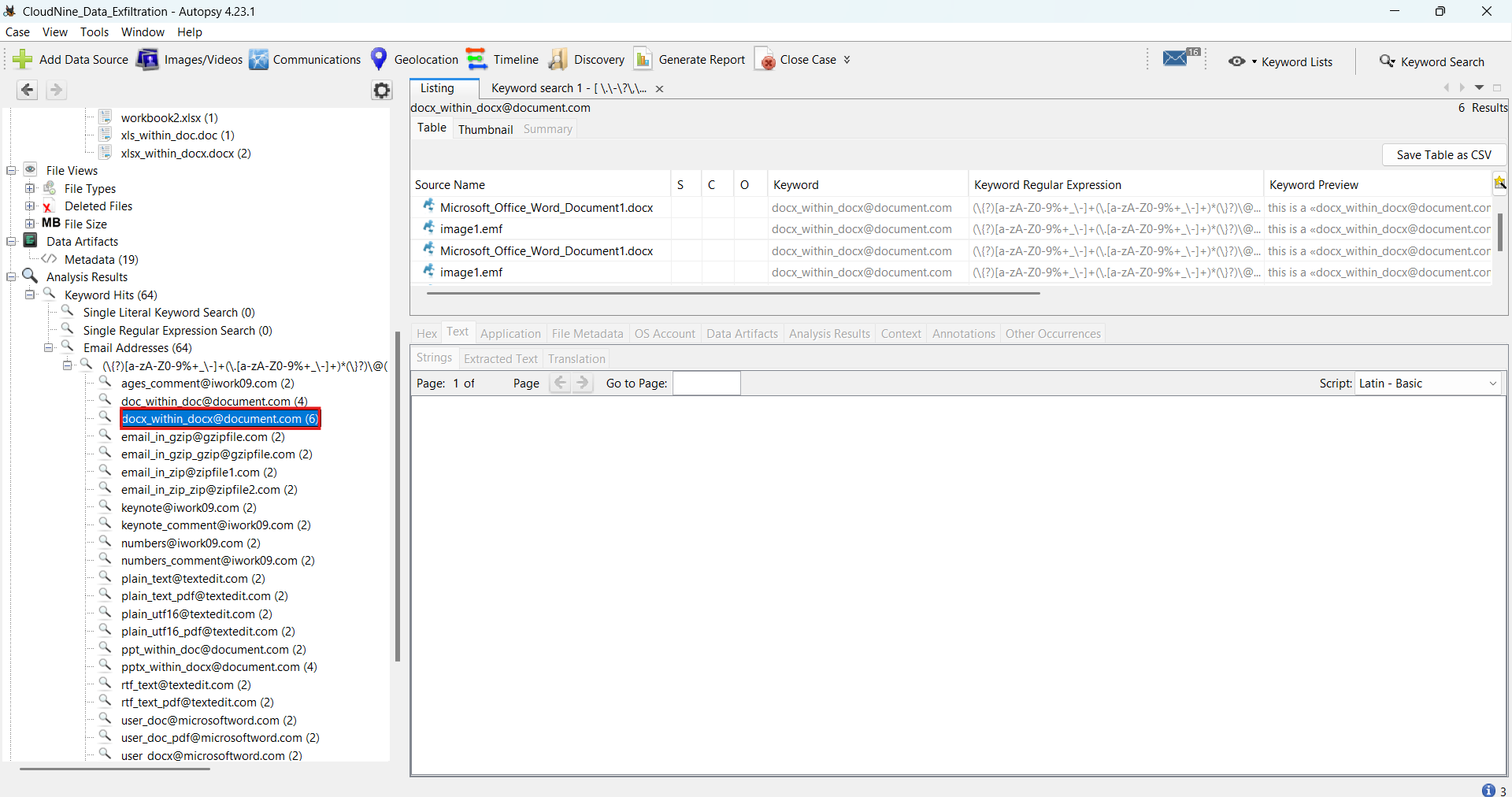This screenshot has width=1512, height=797.
Task: Open tree view options gear icon
Action: pos(382,91)
